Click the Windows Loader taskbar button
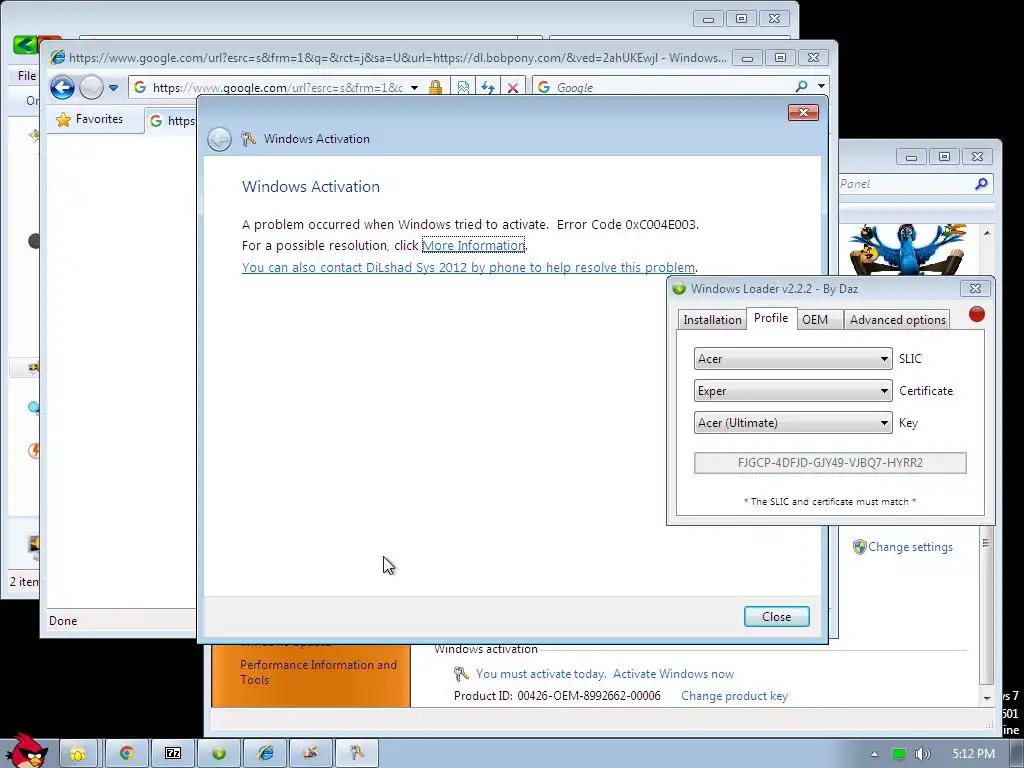Viewport: 1024px width, 768px height. (x=219, y=754)
